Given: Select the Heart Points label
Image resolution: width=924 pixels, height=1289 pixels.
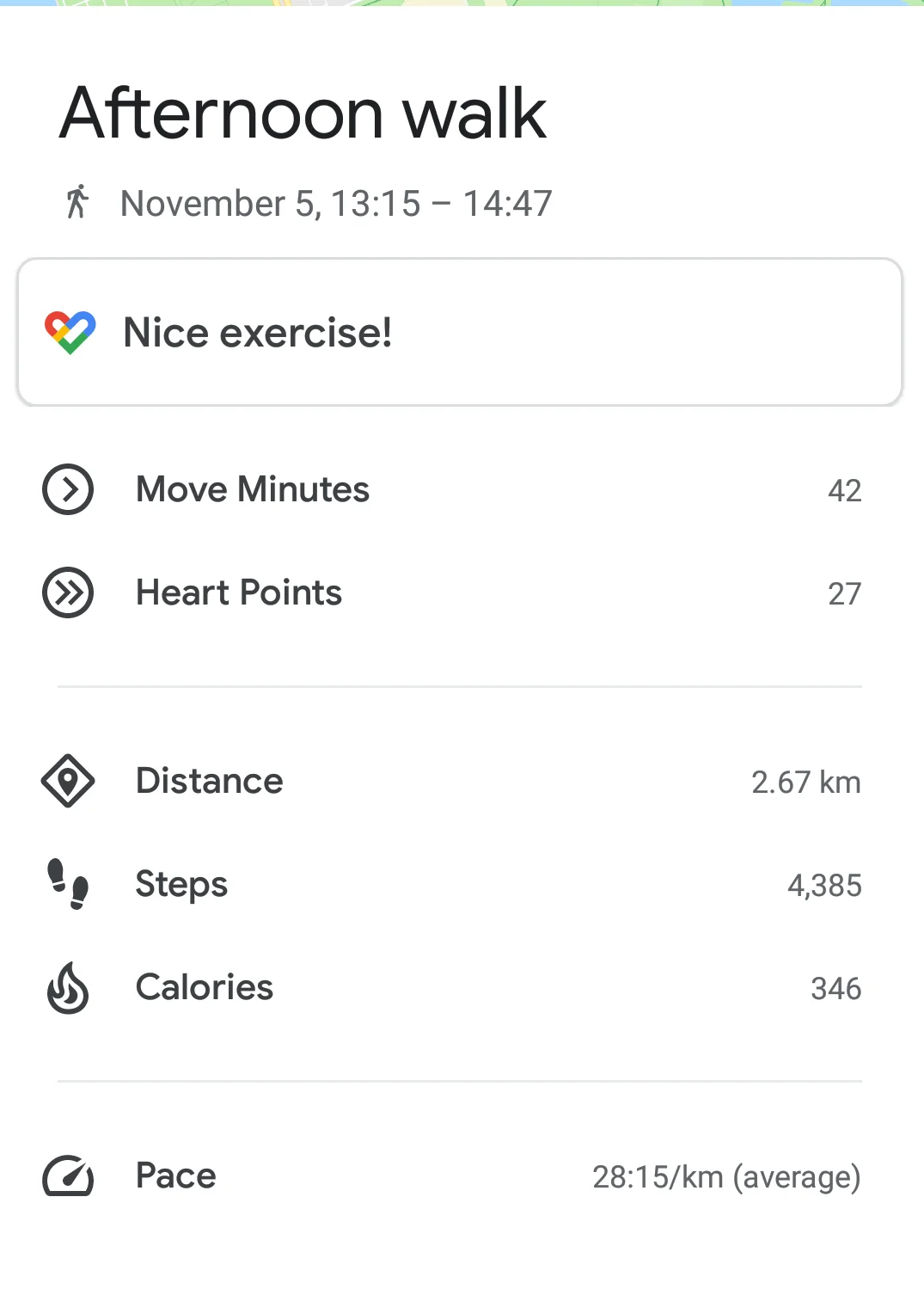Looking at the screenshot, I should point(239,592).
